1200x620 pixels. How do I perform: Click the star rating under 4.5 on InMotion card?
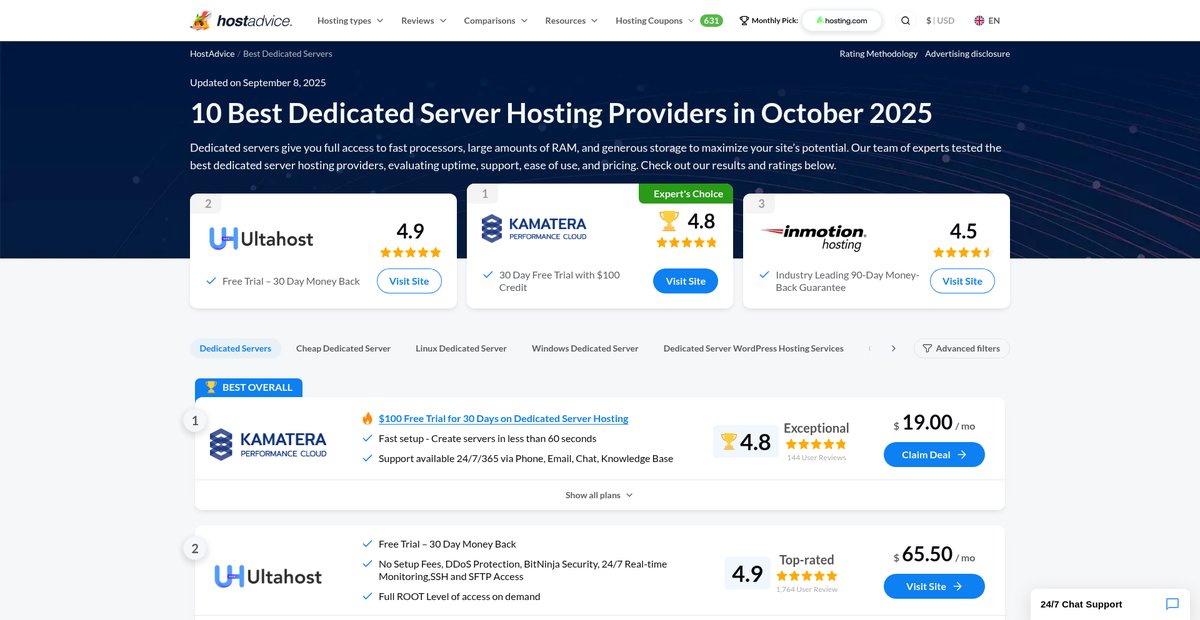[x=963, y=253]
